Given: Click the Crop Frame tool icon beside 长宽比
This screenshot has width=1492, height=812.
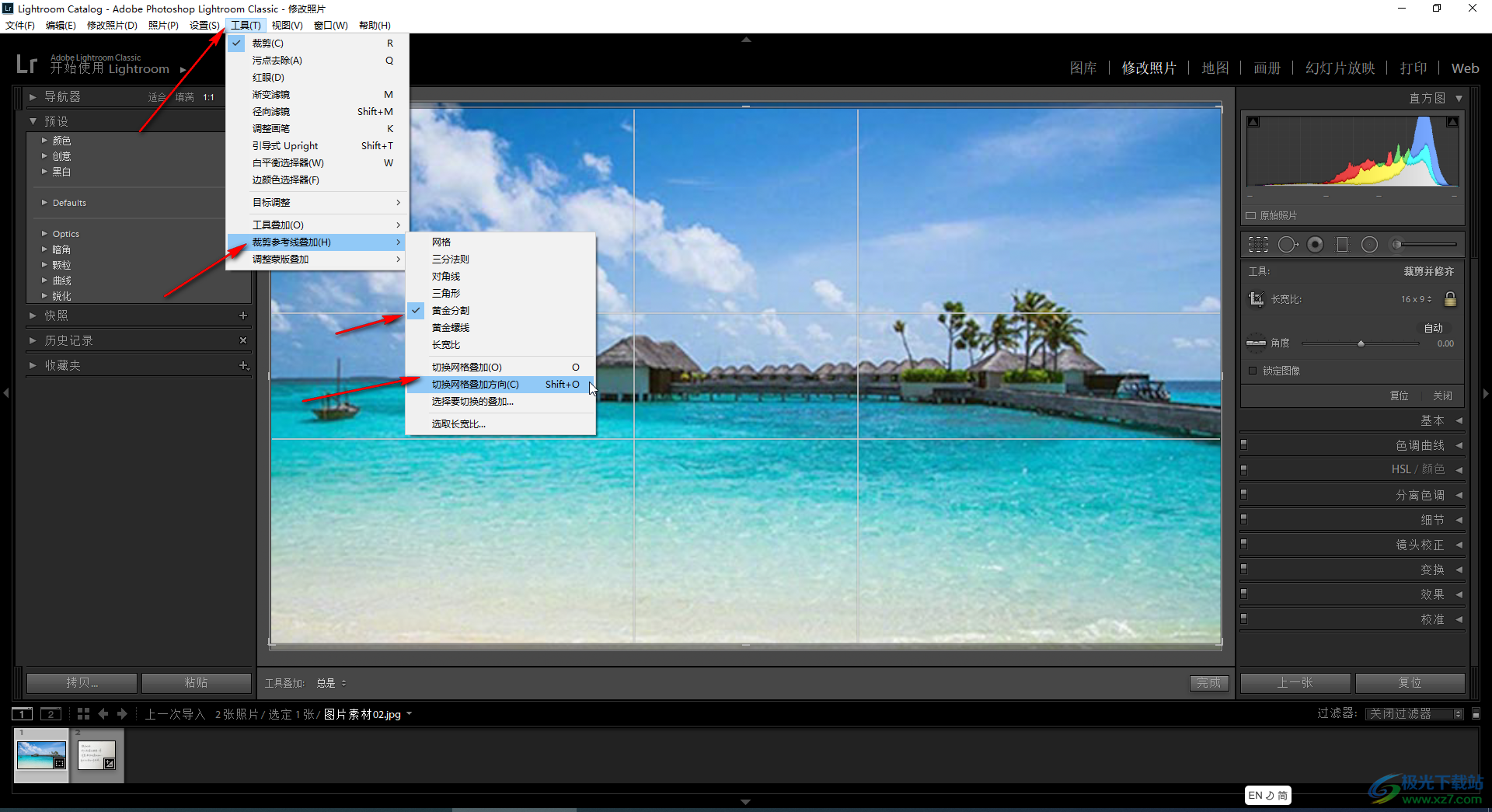Looking at the screenshot, I should 1256,299.
